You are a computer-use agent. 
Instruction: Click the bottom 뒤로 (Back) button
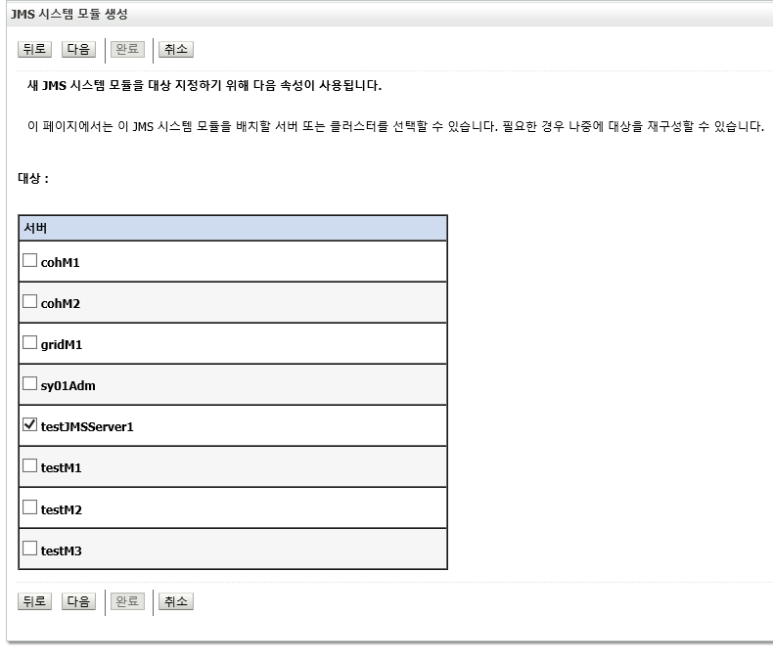pos(35,601)
